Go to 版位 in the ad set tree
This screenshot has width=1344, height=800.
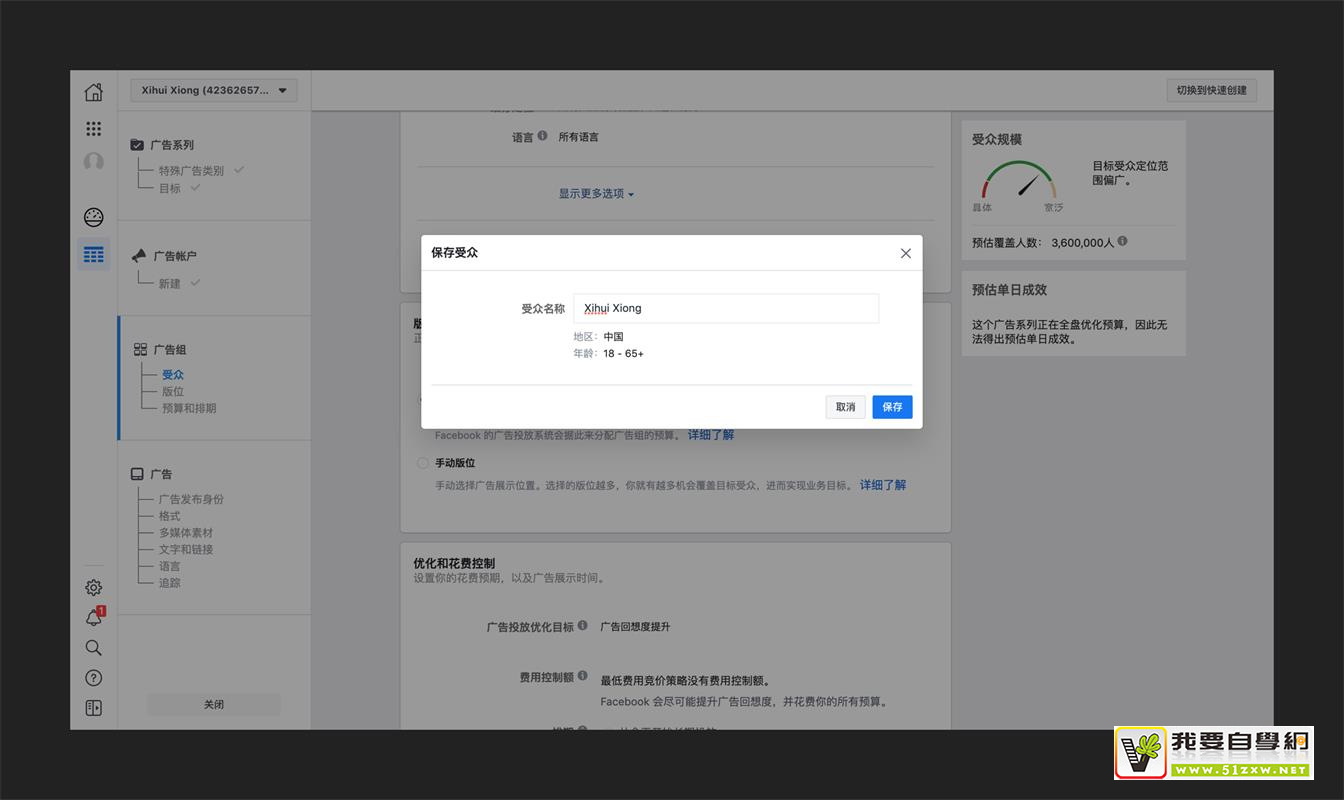click(173, 391)
